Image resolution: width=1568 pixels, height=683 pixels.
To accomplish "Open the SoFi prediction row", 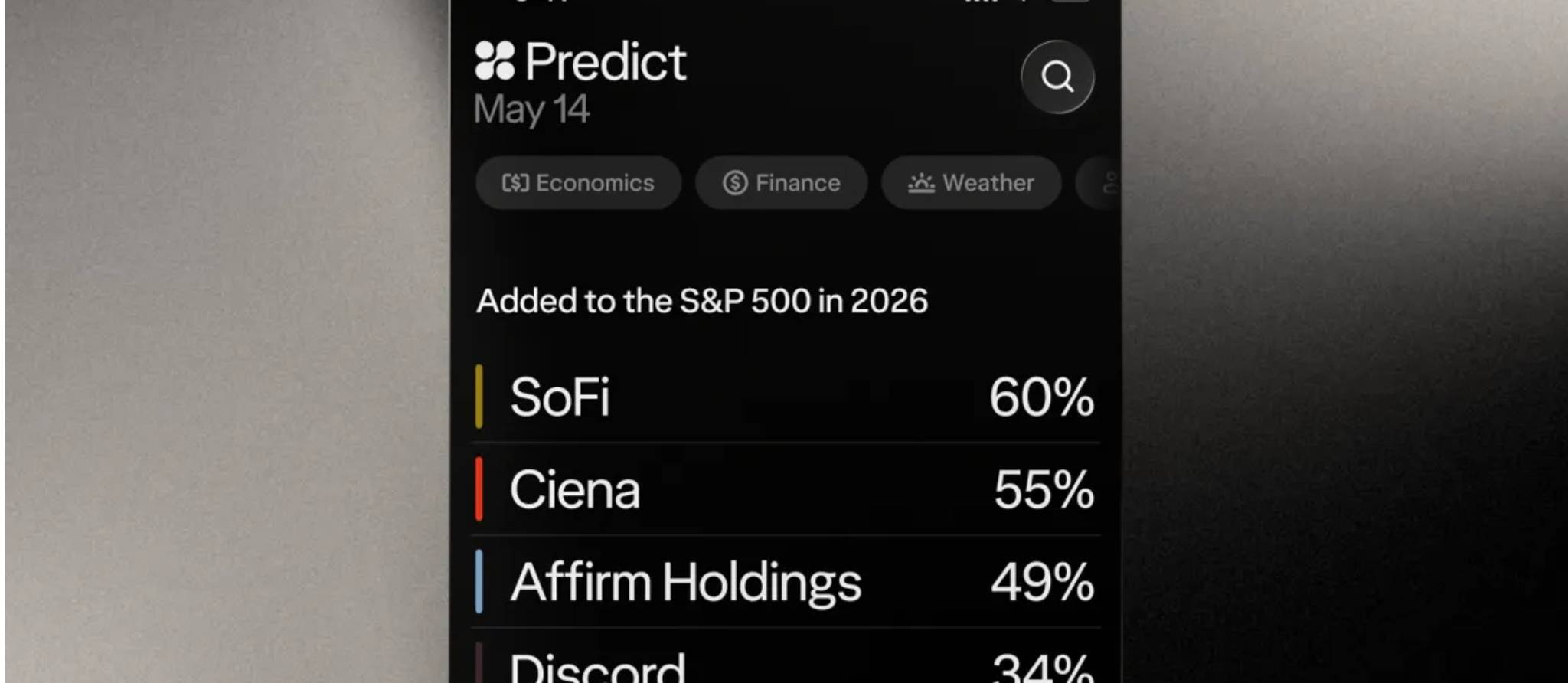I will 786,397.
